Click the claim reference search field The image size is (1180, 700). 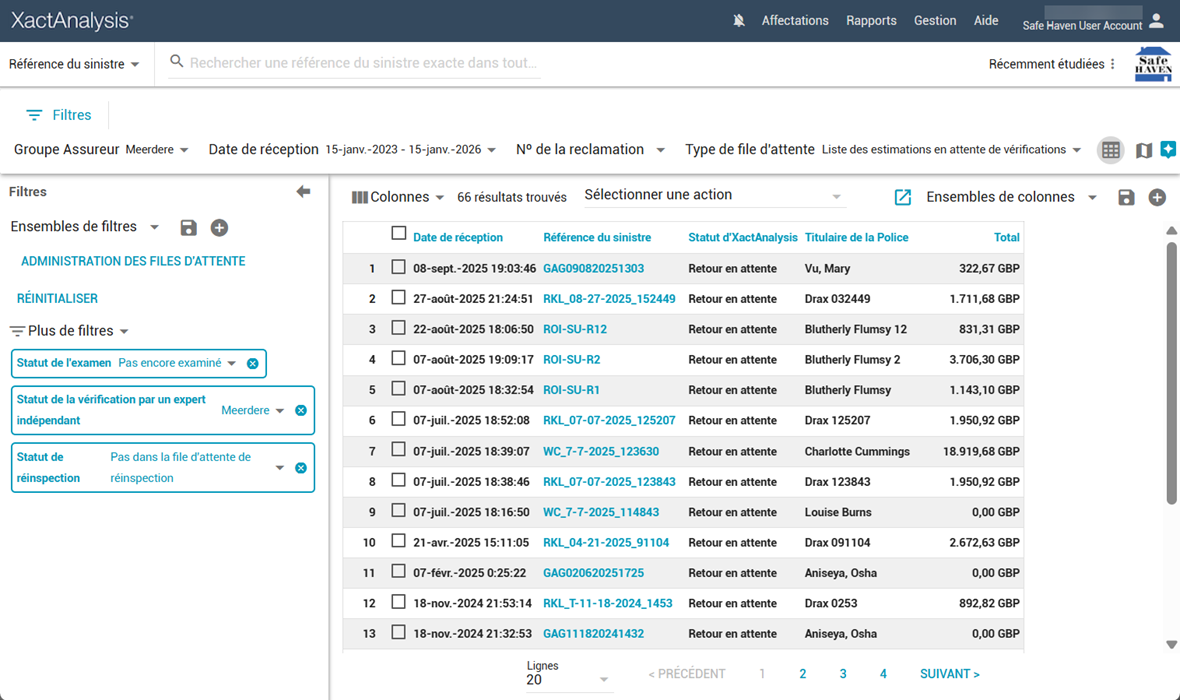pos(363,63)
